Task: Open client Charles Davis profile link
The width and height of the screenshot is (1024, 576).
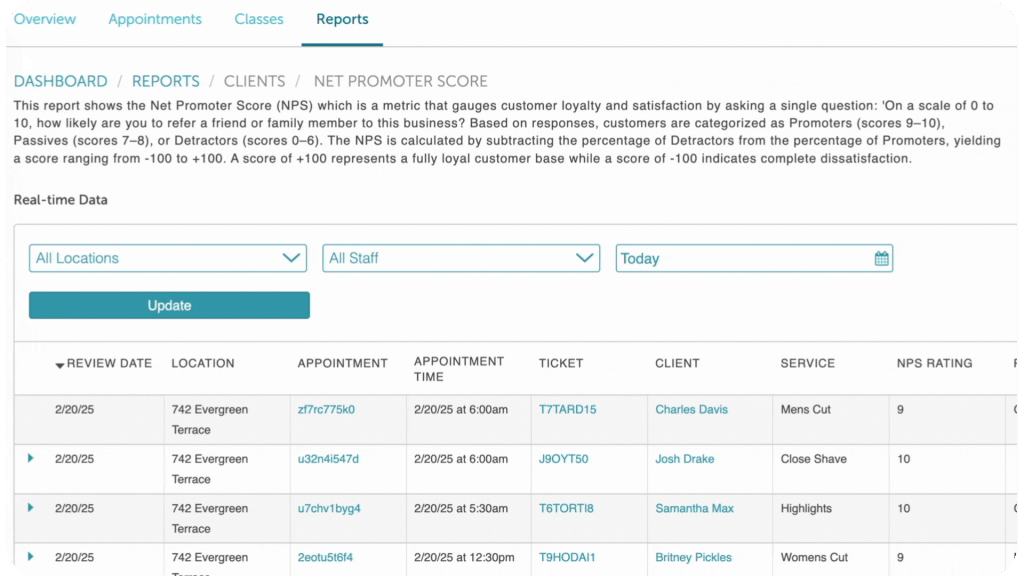Action: [x=691, y=409]
